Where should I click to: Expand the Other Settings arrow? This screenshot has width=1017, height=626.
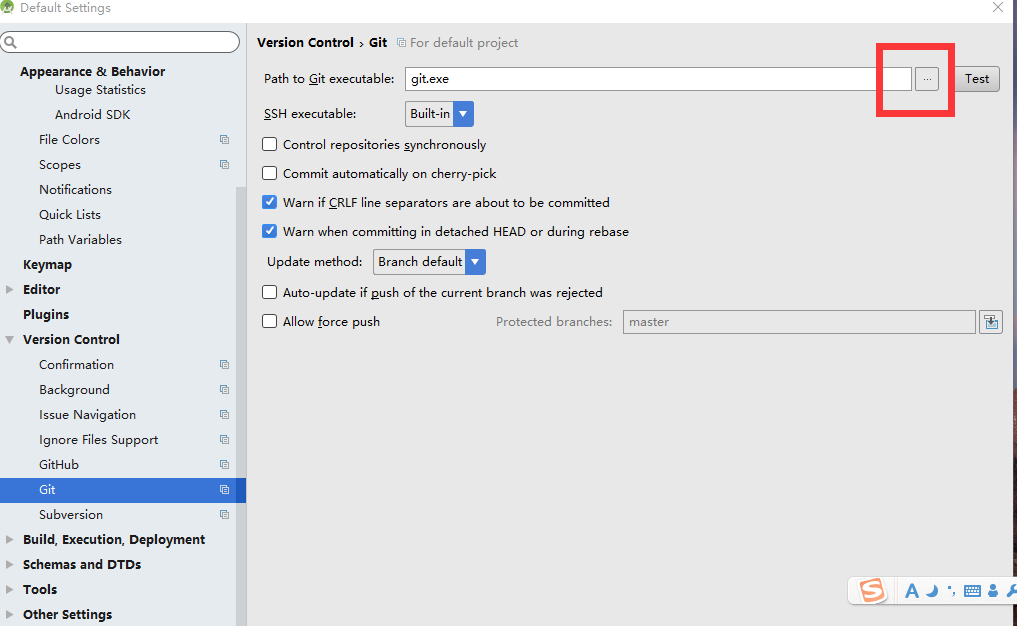(10, 614)
